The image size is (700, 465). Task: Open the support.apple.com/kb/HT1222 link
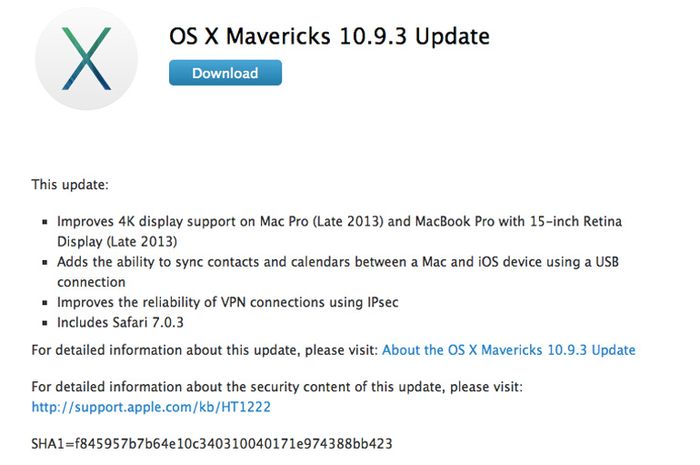point(151,407)
